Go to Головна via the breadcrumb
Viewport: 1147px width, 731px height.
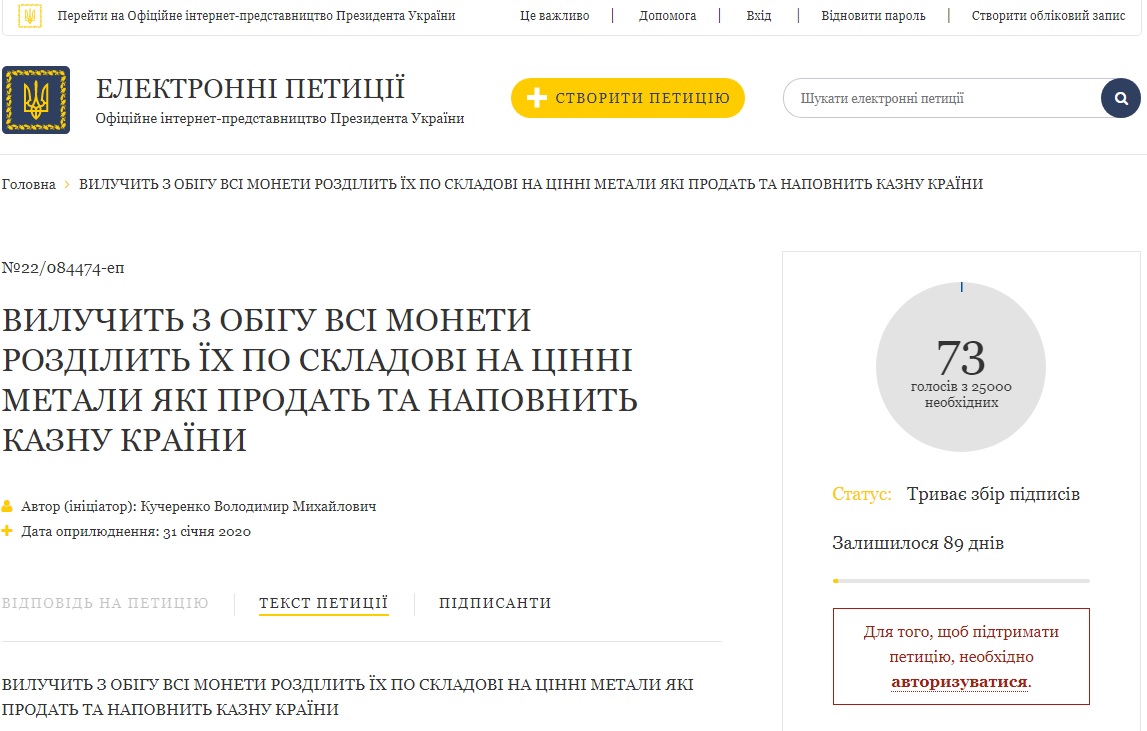tap(29, 184)
